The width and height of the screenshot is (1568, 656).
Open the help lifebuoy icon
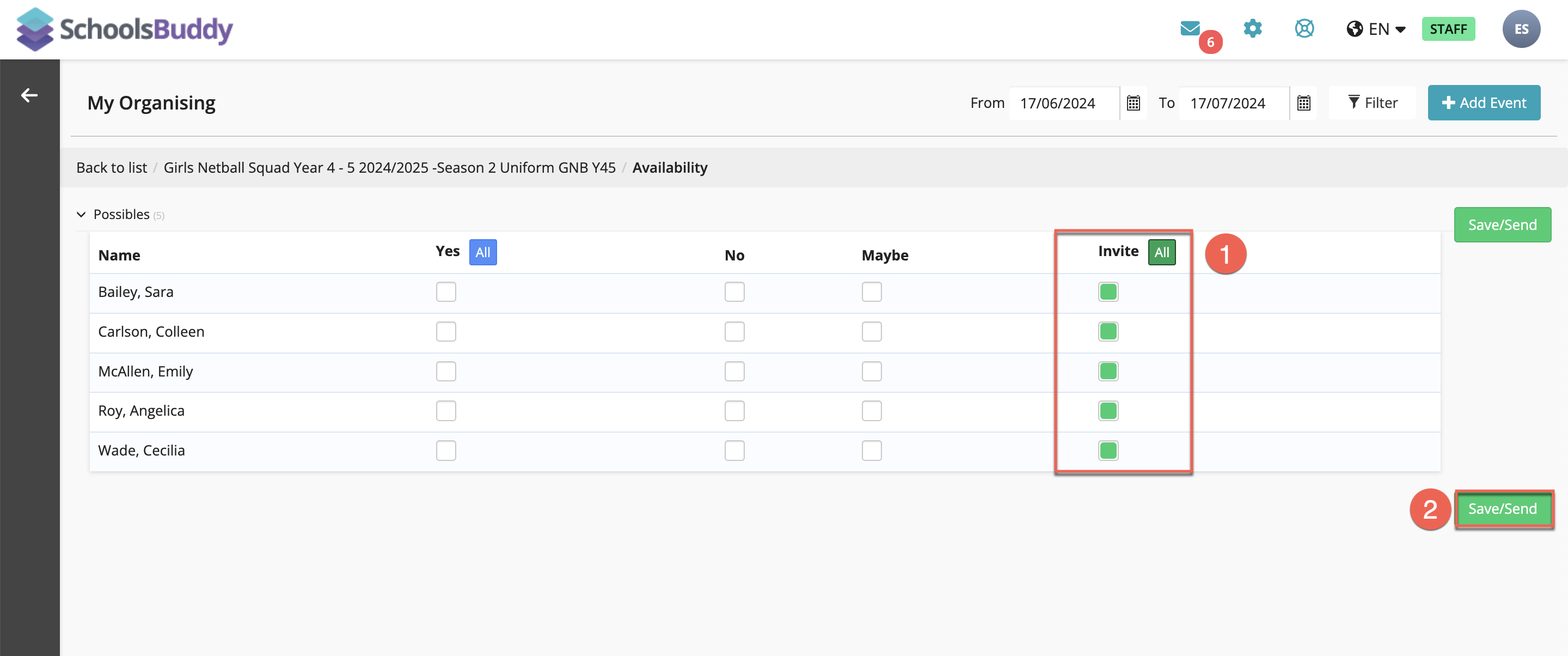point(1304,29)
